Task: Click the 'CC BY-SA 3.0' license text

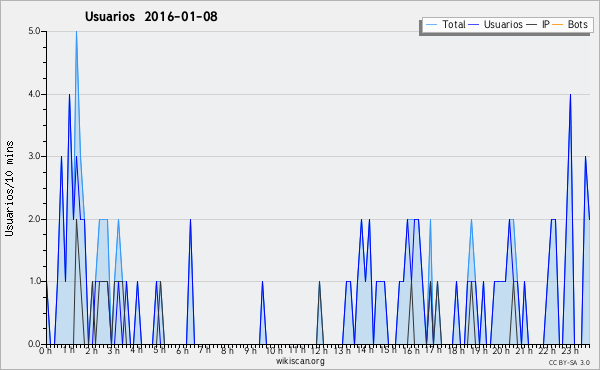Action: click(x=569, y=362)
